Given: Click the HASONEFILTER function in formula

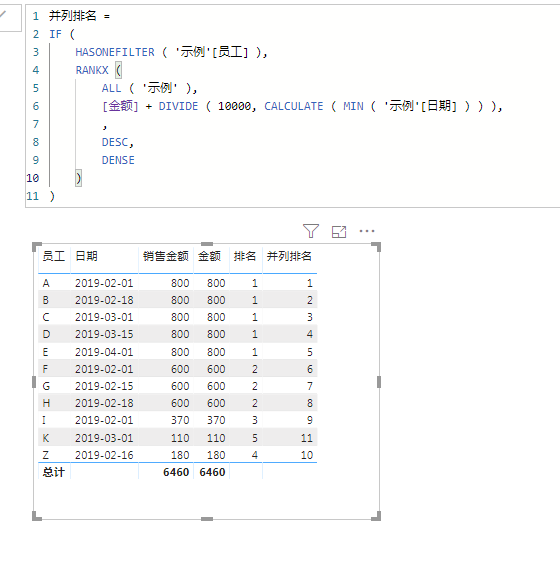Looking at the screenshot, I should tap(115, 52).
